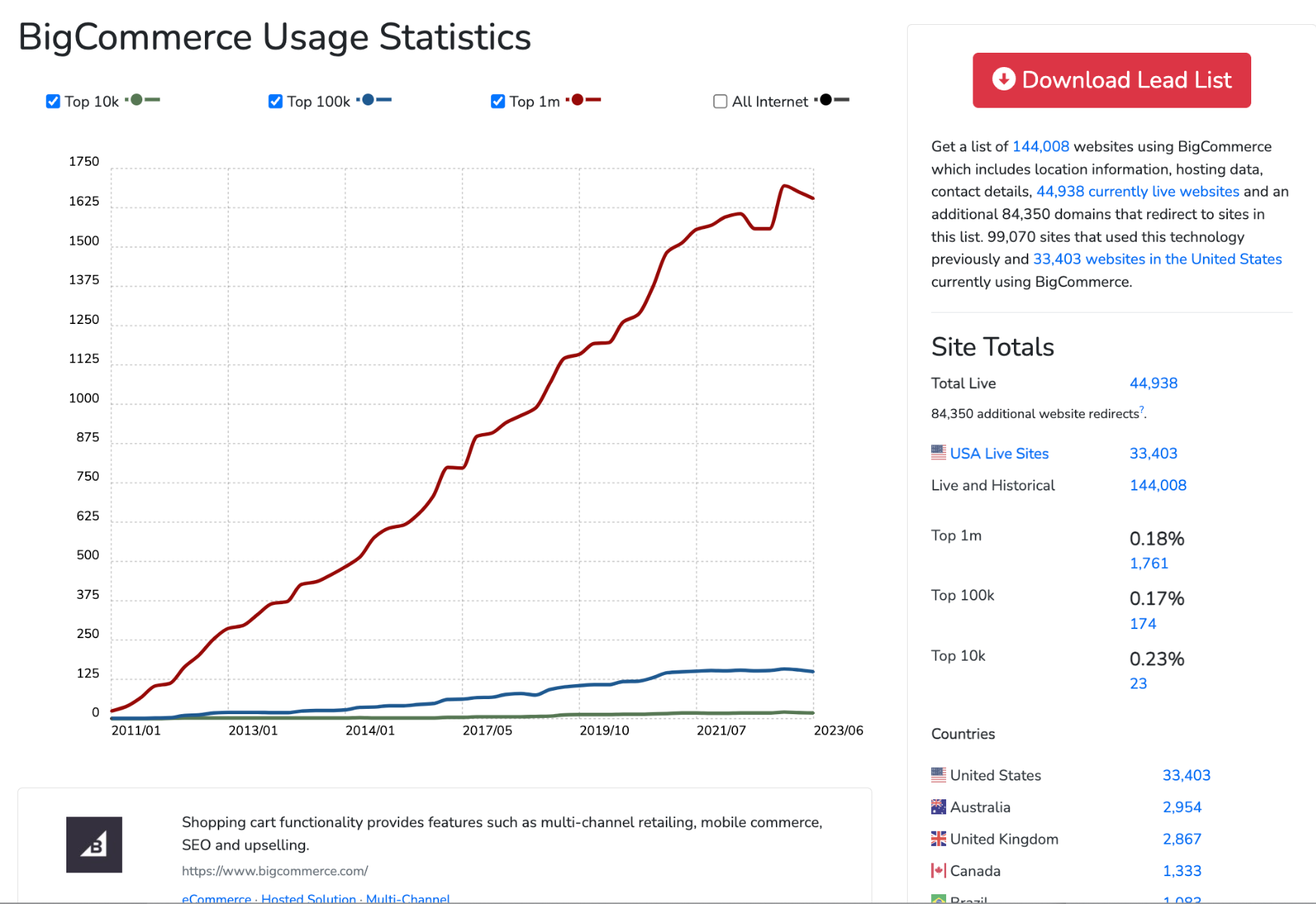Click the 2011/01 x-axis label
This screenshot has height=904, width=1316.
[x=136, y=731]
